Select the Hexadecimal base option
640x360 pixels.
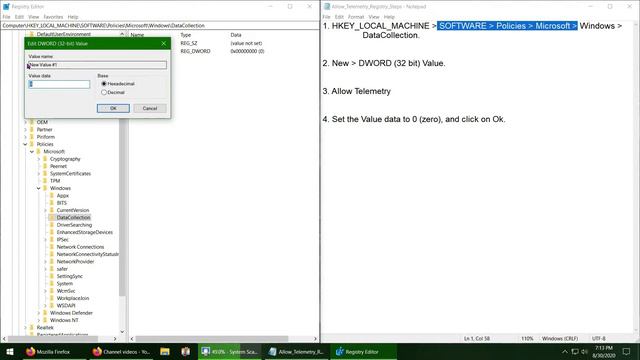[104, 84]
